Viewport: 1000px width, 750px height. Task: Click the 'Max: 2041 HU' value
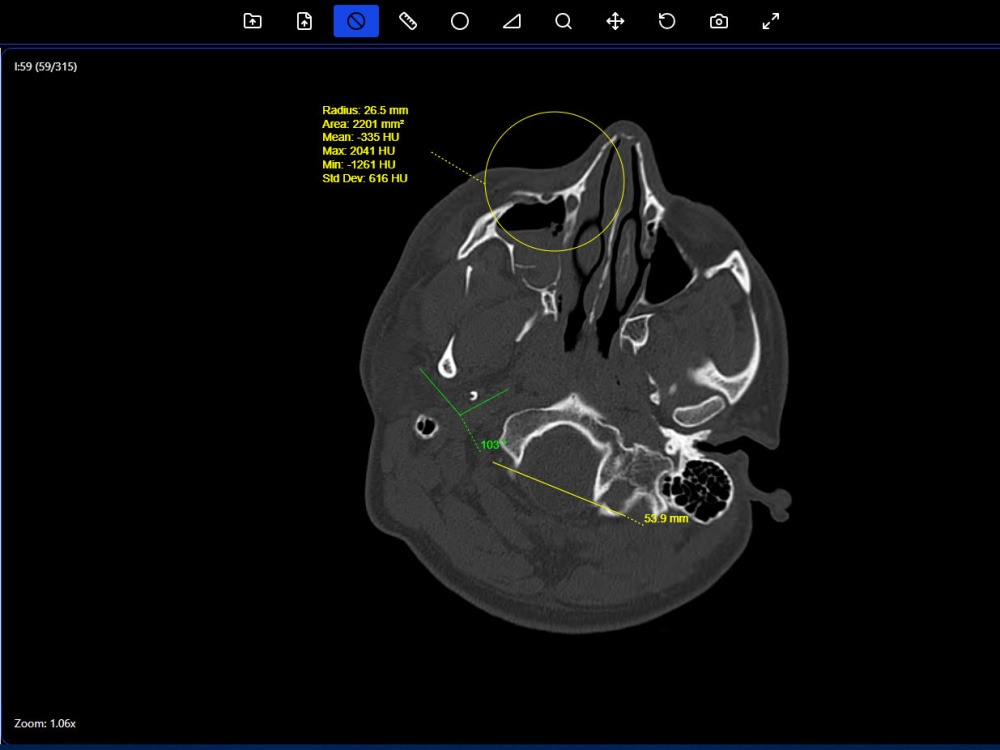click(358, 151)
